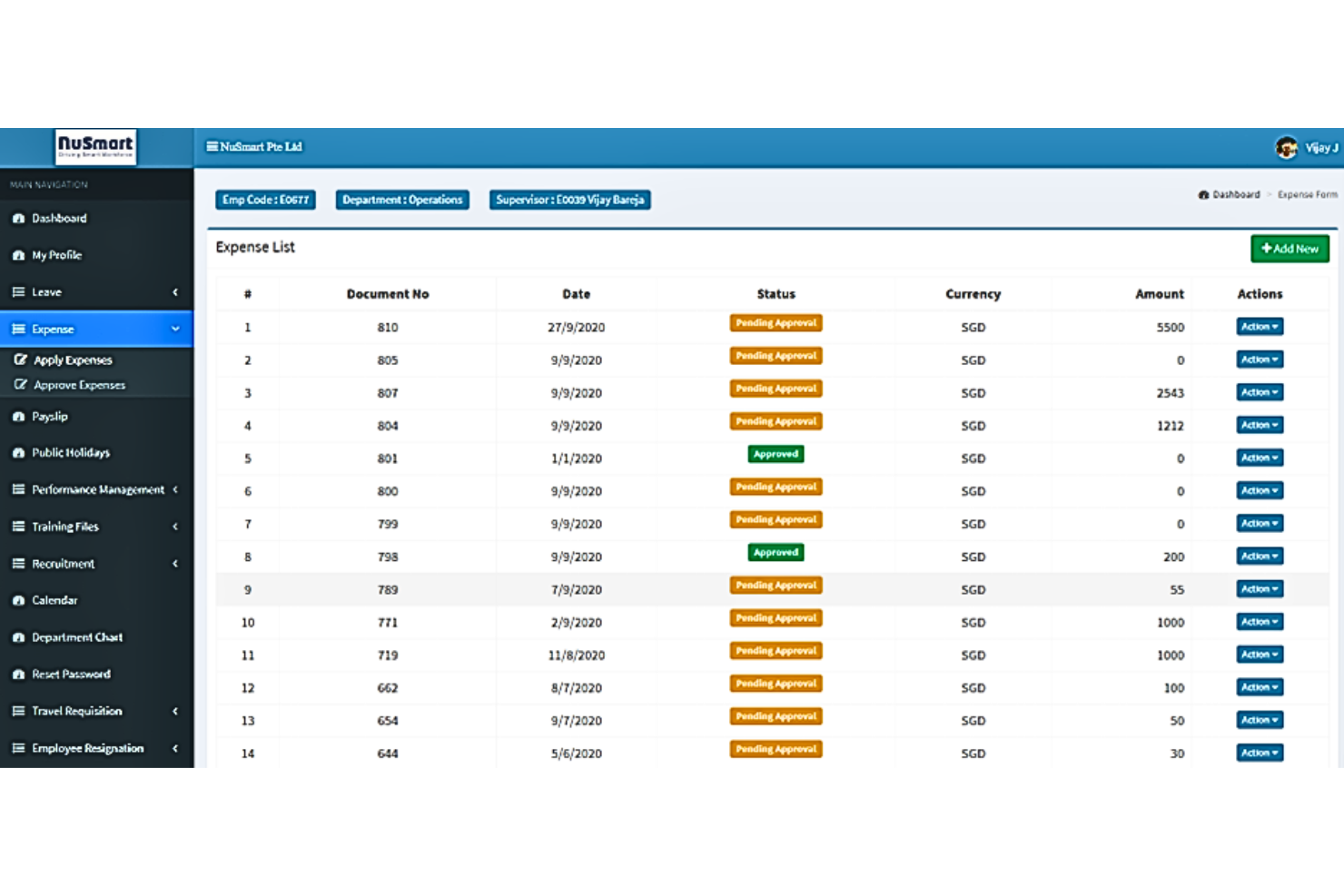Collapse the Expense menu chevron

(175, 330)
